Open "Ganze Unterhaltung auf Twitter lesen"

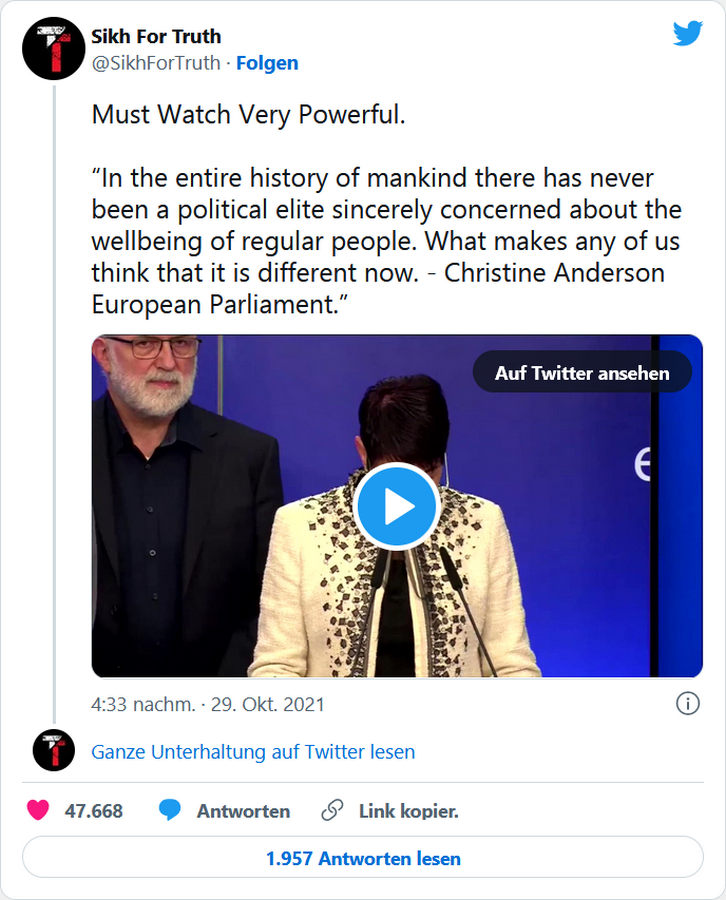click(x=253, y=752)
